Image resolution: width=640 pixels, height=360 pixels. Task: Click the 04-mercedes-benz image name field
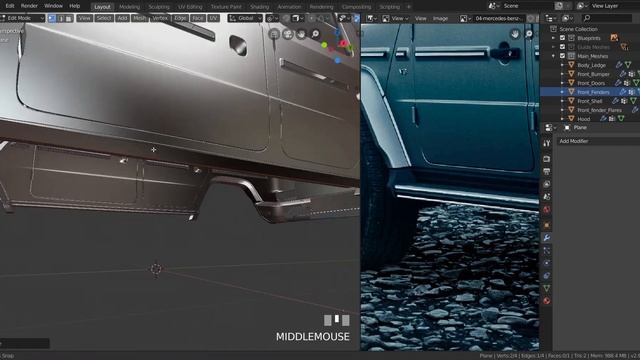coord(499,18)
